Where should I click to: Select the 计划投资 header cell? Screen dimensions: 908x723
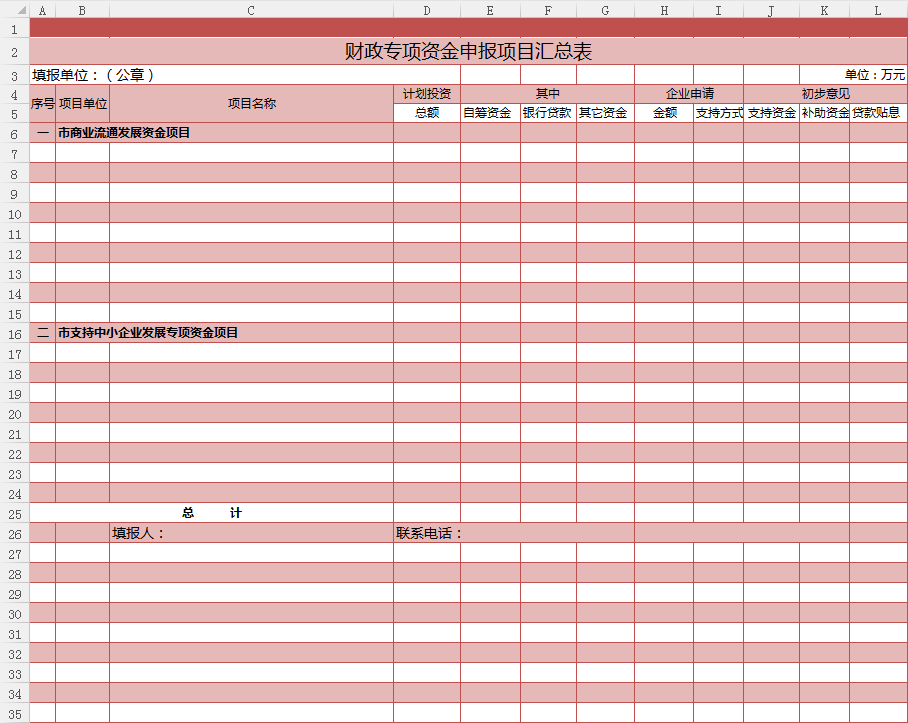pyautogui.click(x=427, y=94)
